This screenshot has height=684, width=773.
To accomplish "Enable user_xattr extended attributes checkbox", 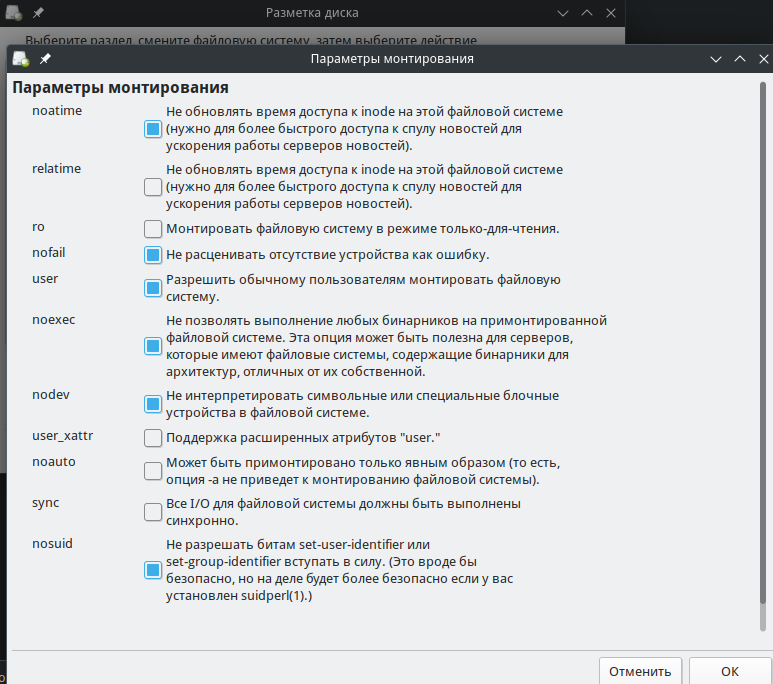I will [x=153, y=437].
